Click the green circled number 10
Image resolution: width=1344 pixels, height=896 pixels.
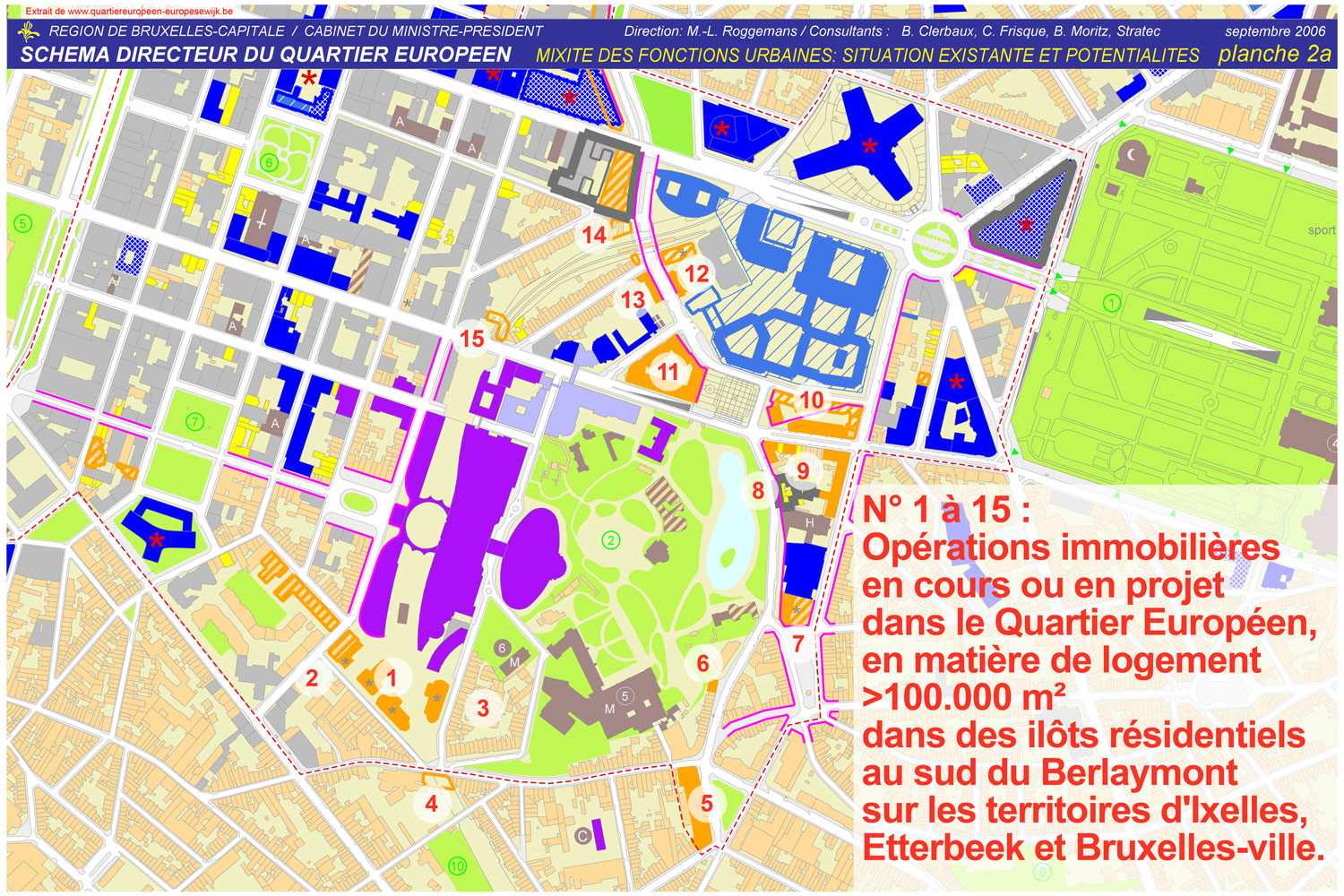tap(457, 866)
